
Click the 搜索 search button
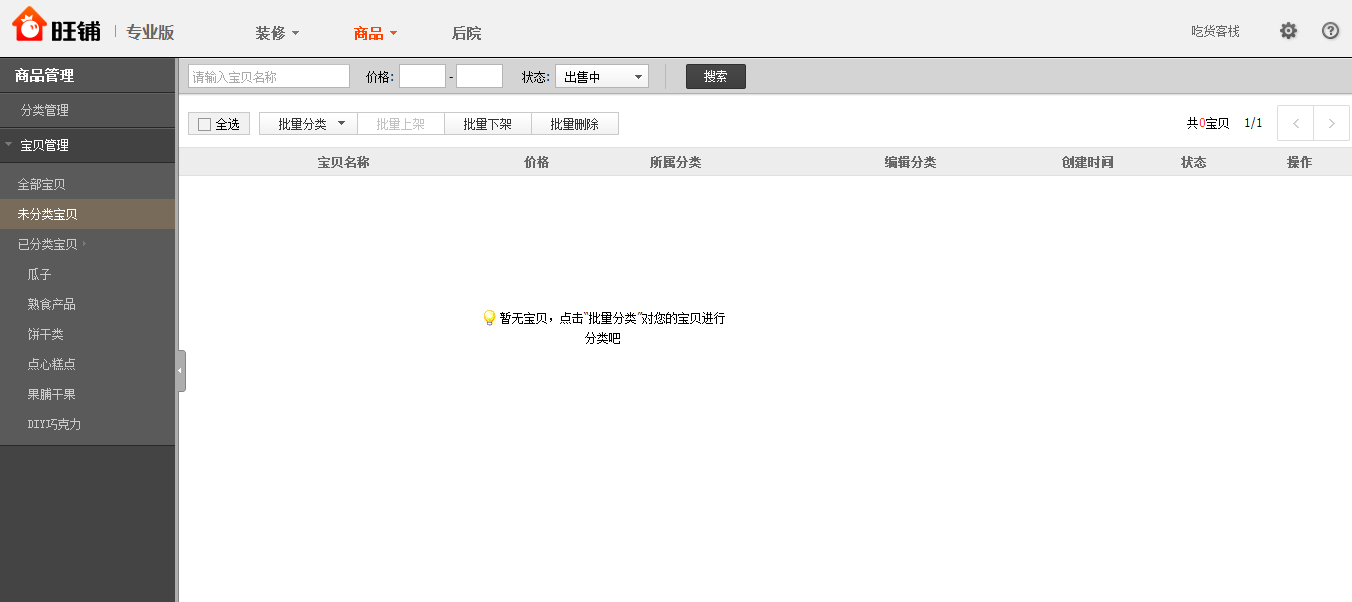(x=715, y=77)
